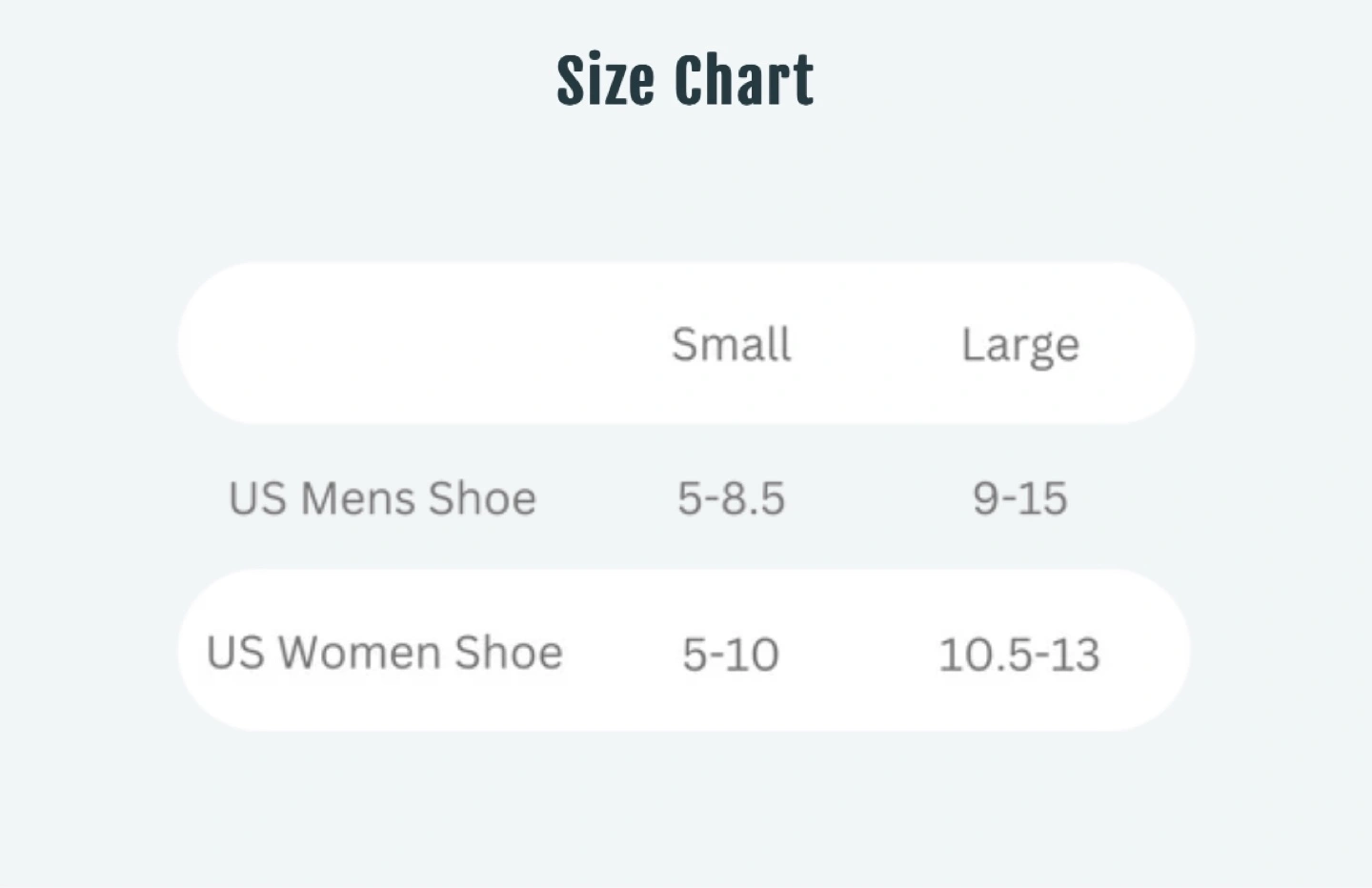Click "Shoe" in the US Women row label
This screenshot has width=1372, height=888.
point(509,654)
